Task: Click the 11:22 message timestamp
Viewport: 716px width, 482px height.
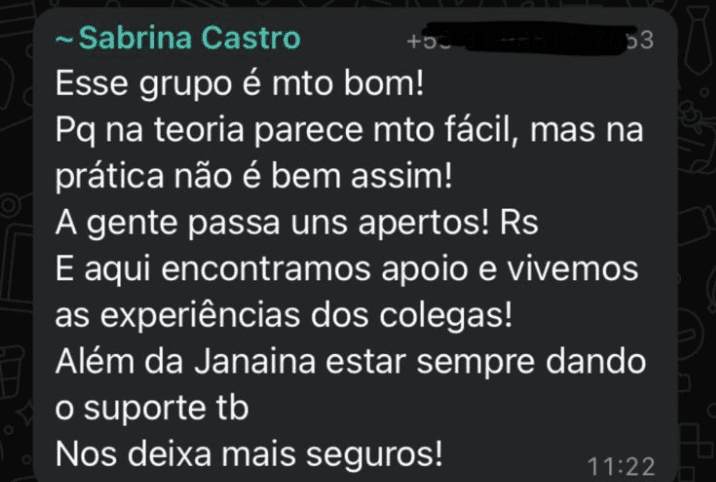Action: point(621,466)
